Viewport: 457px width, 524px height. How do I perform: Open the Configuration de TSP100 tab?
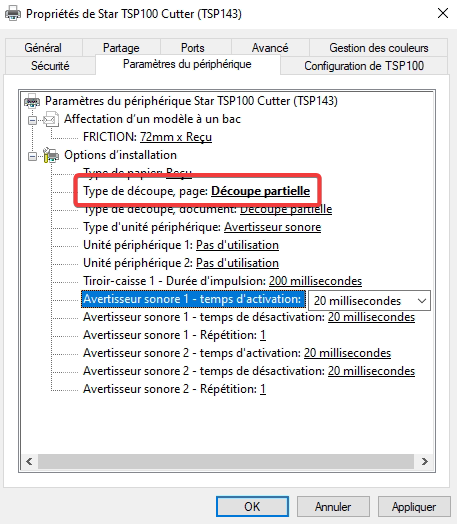[x=364, y=66]
